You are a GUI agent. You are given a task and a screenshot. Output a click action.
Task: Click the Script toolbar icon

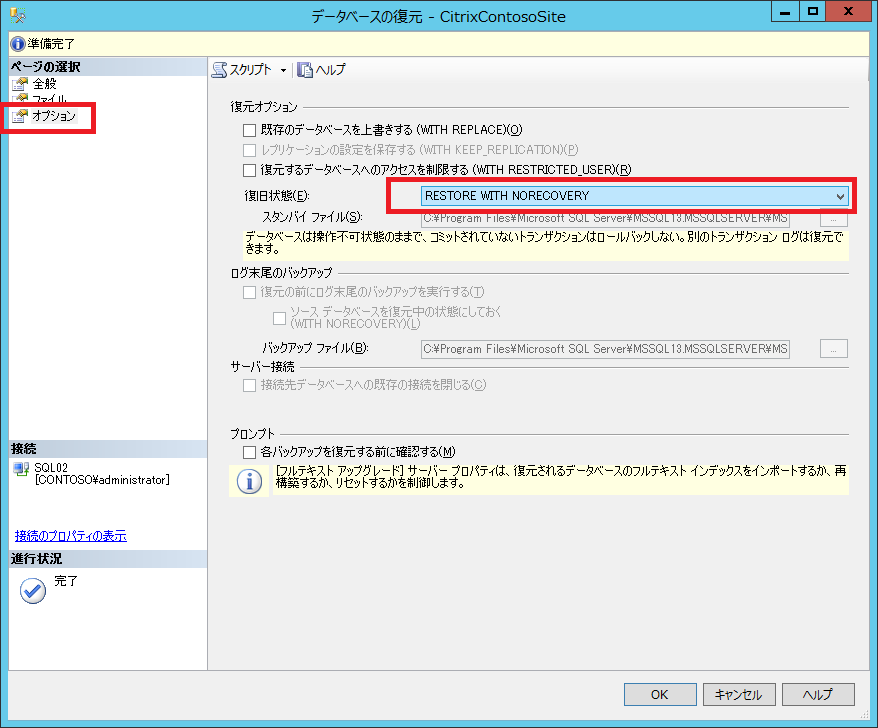click(x=220, y=70)
